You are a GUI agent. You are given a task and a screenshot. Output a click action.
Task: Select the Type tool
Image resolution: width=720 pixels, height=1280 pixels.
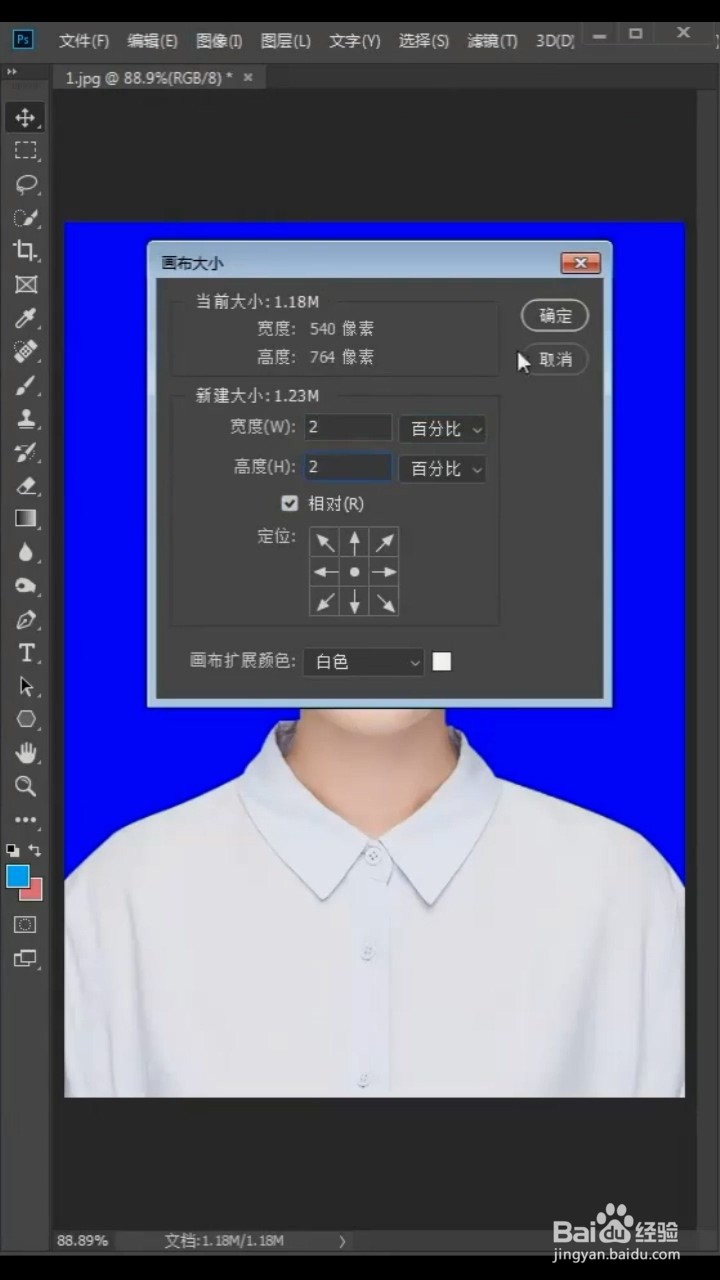point(25,653)
